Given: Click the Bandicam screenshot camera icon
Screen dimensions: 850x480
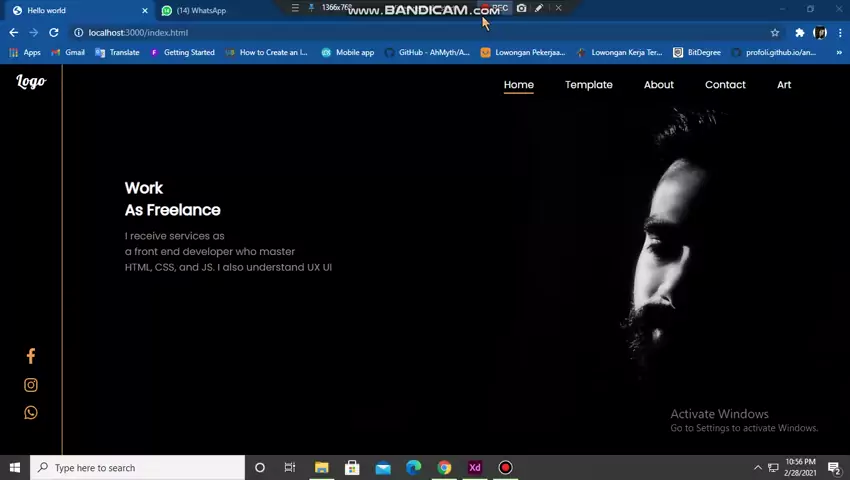Looking at the screenshot, I should [521, 8].
